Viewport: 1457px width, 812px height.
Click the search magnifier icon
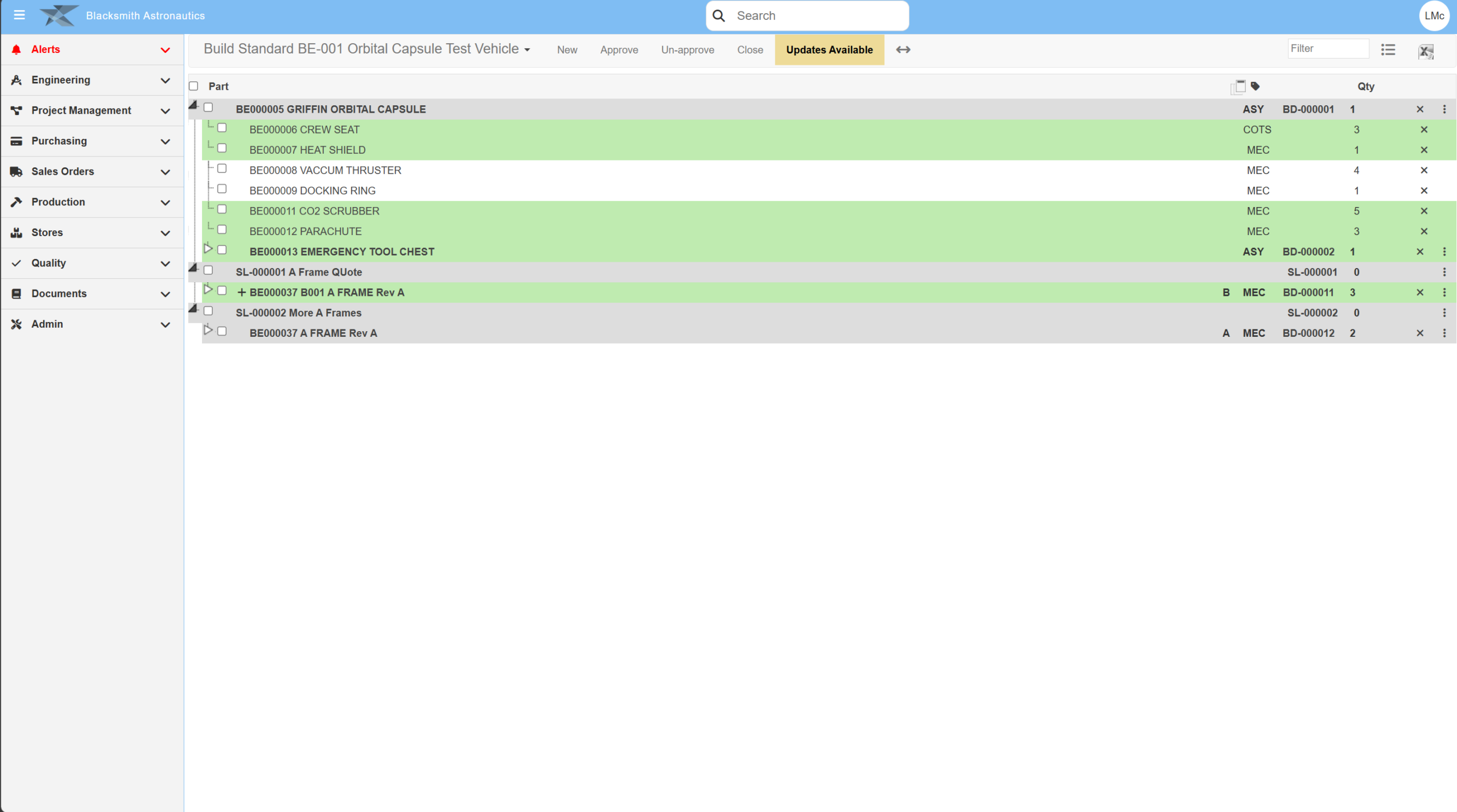719,16
